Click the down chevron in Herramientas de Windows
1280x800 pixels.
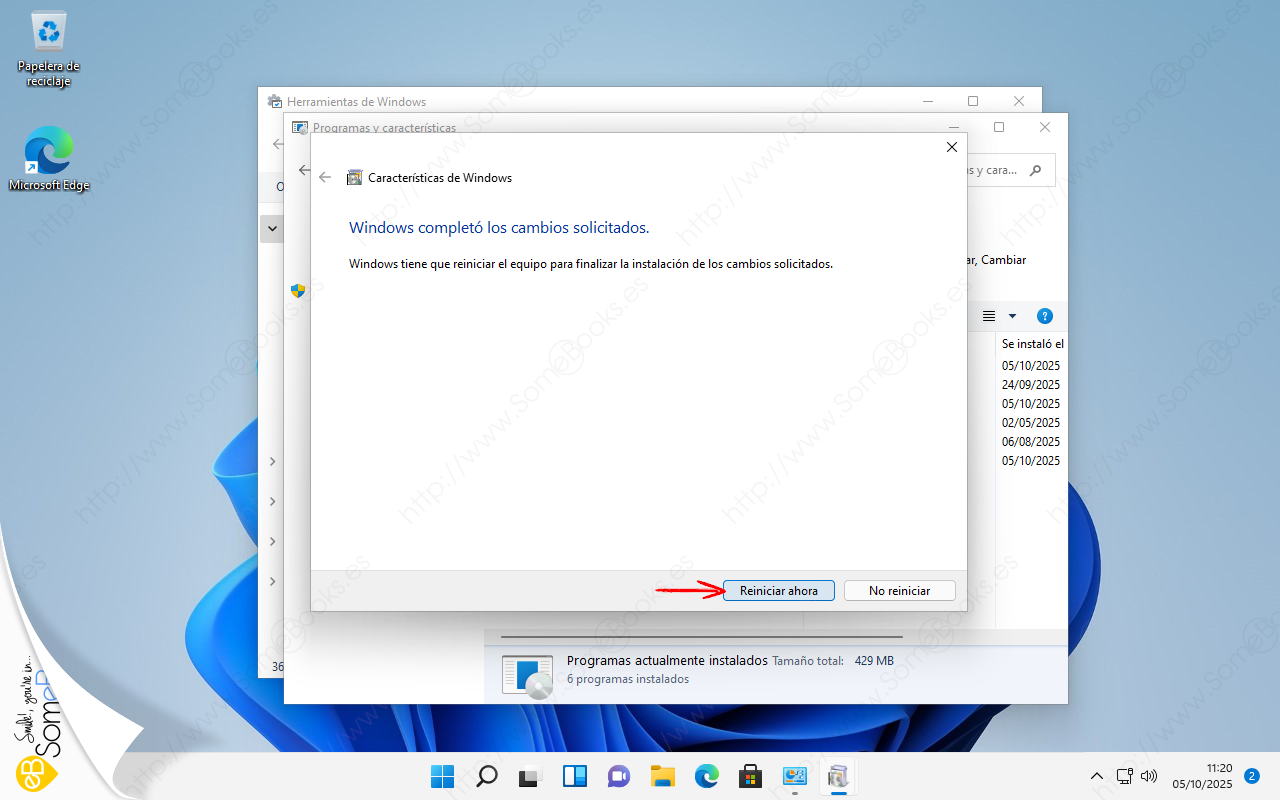click(x=272, y=229)
